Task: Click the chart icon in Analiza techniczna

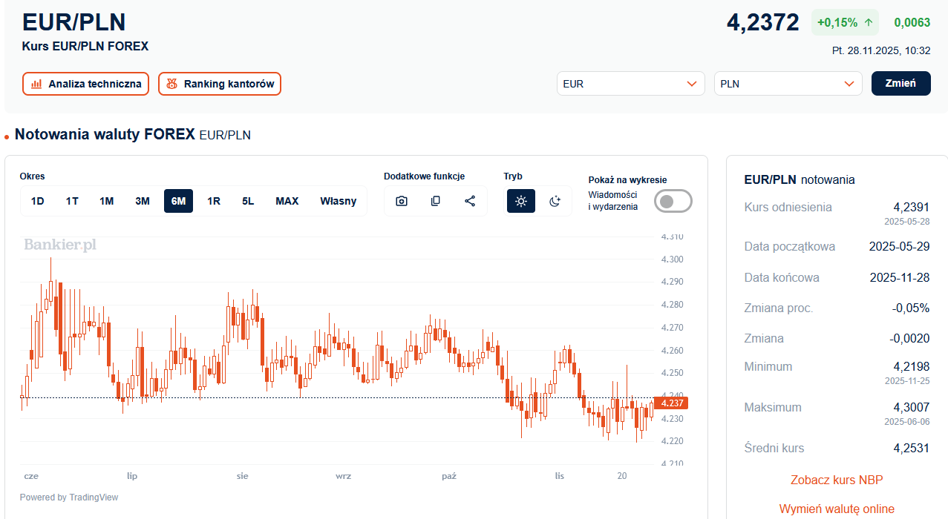Action: [x=37, y=84]
